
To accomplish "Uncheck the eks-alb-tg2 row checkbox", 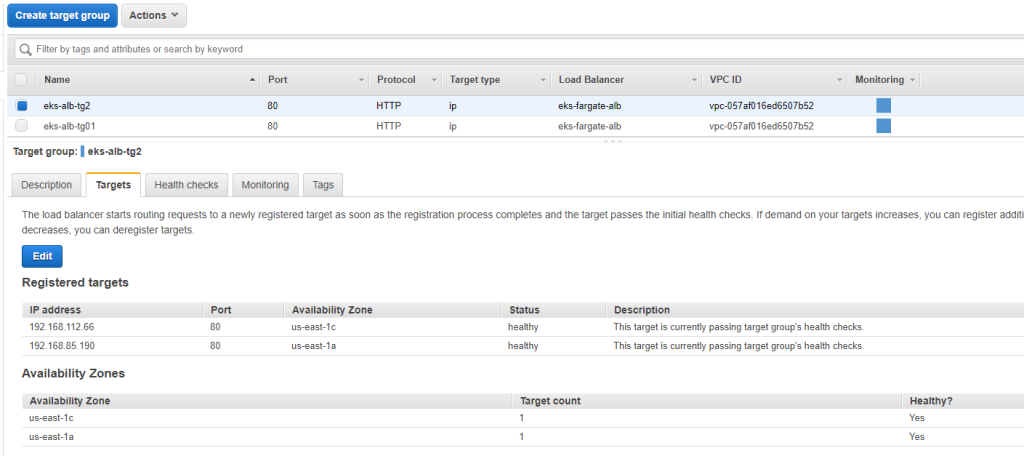I will [x=22, y=106].
